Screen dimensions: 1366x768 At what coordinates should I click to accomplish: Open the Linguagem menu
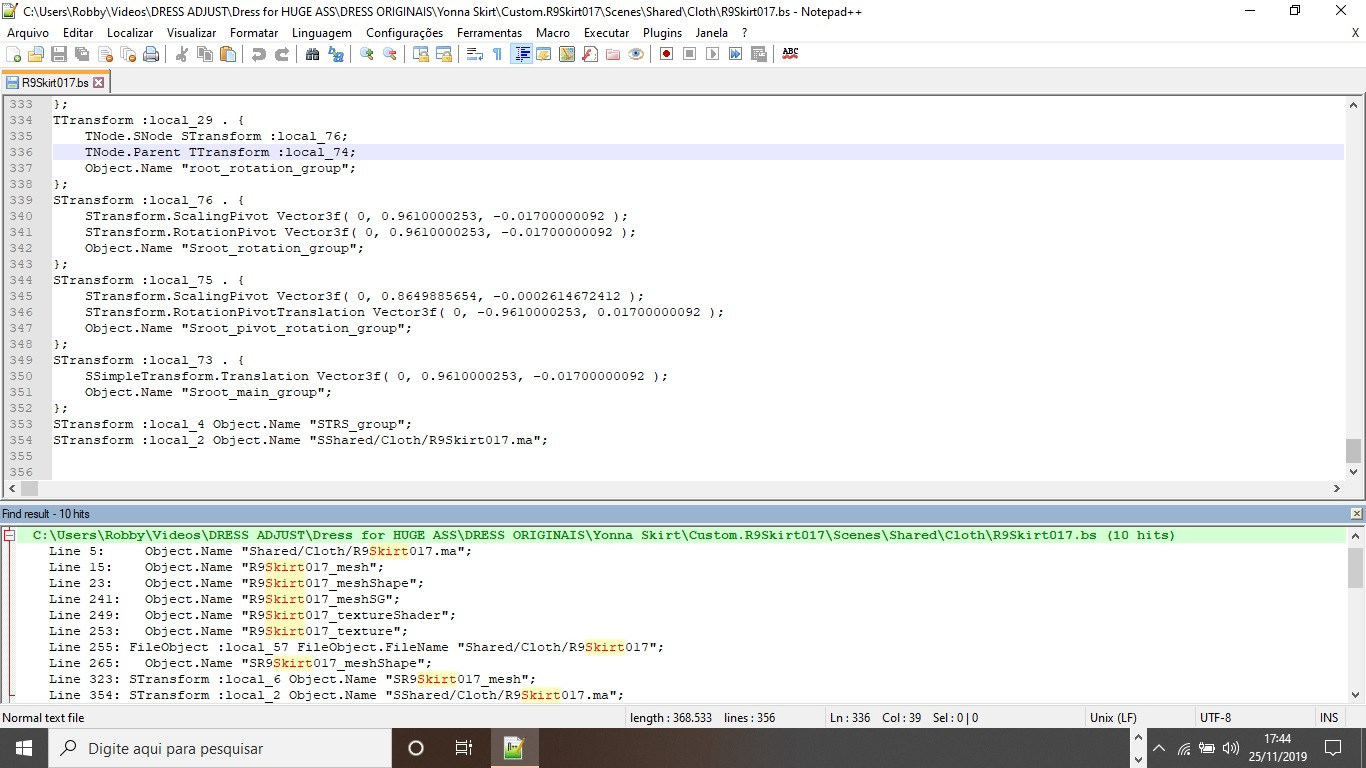[321, 32]
